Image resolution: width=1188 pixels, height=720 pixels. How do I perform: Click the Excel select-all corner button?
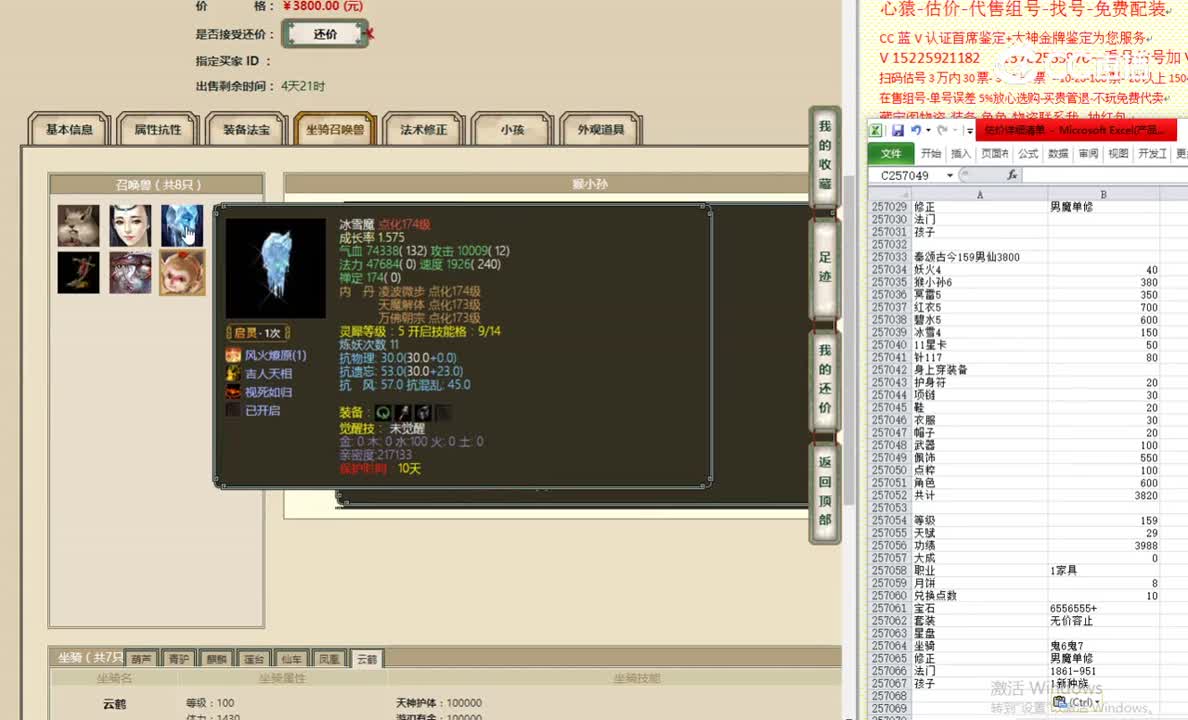889,195
